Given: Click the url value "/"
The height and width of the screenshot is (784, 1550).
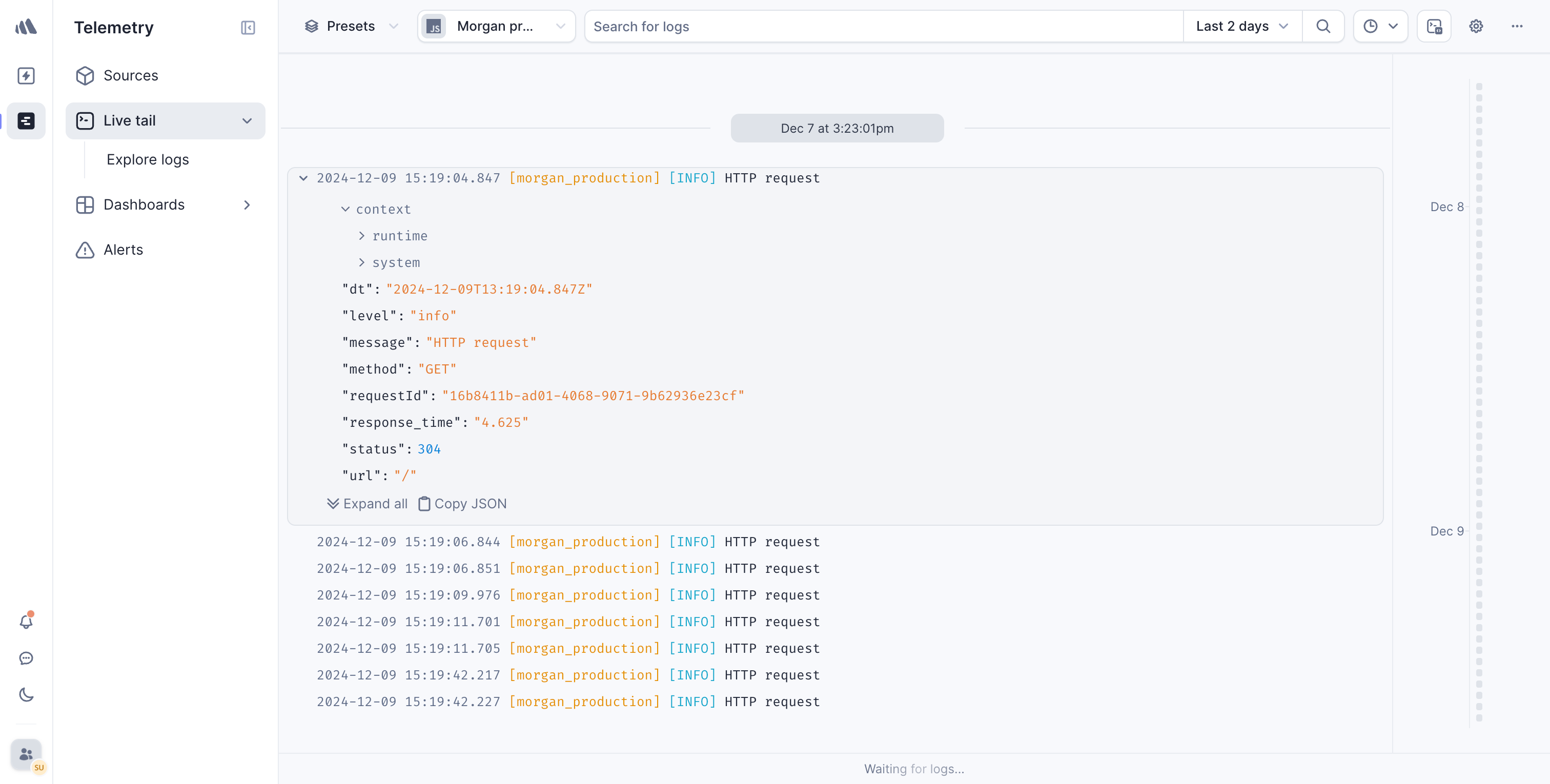Looking at the screenshot, I should 405,476.
